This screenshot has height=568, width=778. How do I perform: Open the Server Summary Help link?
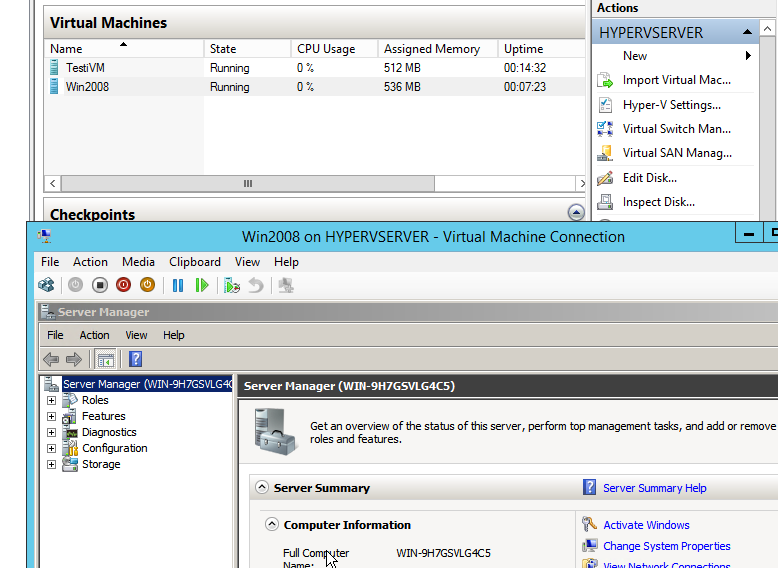coord(654,488)
